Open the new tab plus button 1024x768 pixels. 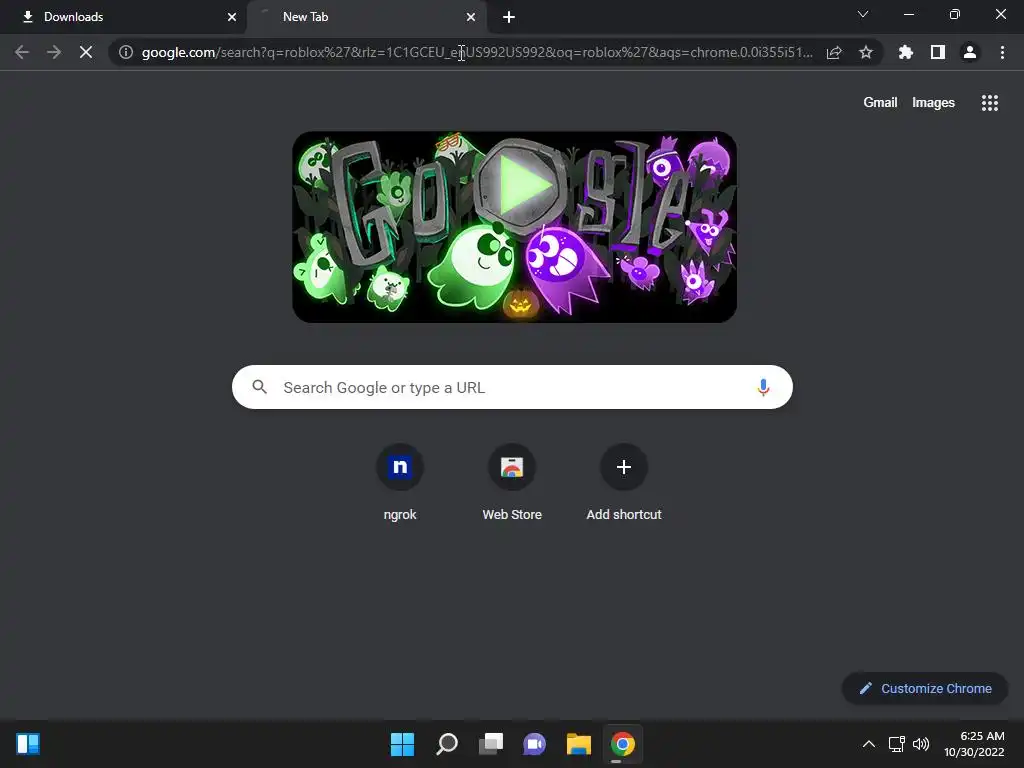(x=509, y=18)
